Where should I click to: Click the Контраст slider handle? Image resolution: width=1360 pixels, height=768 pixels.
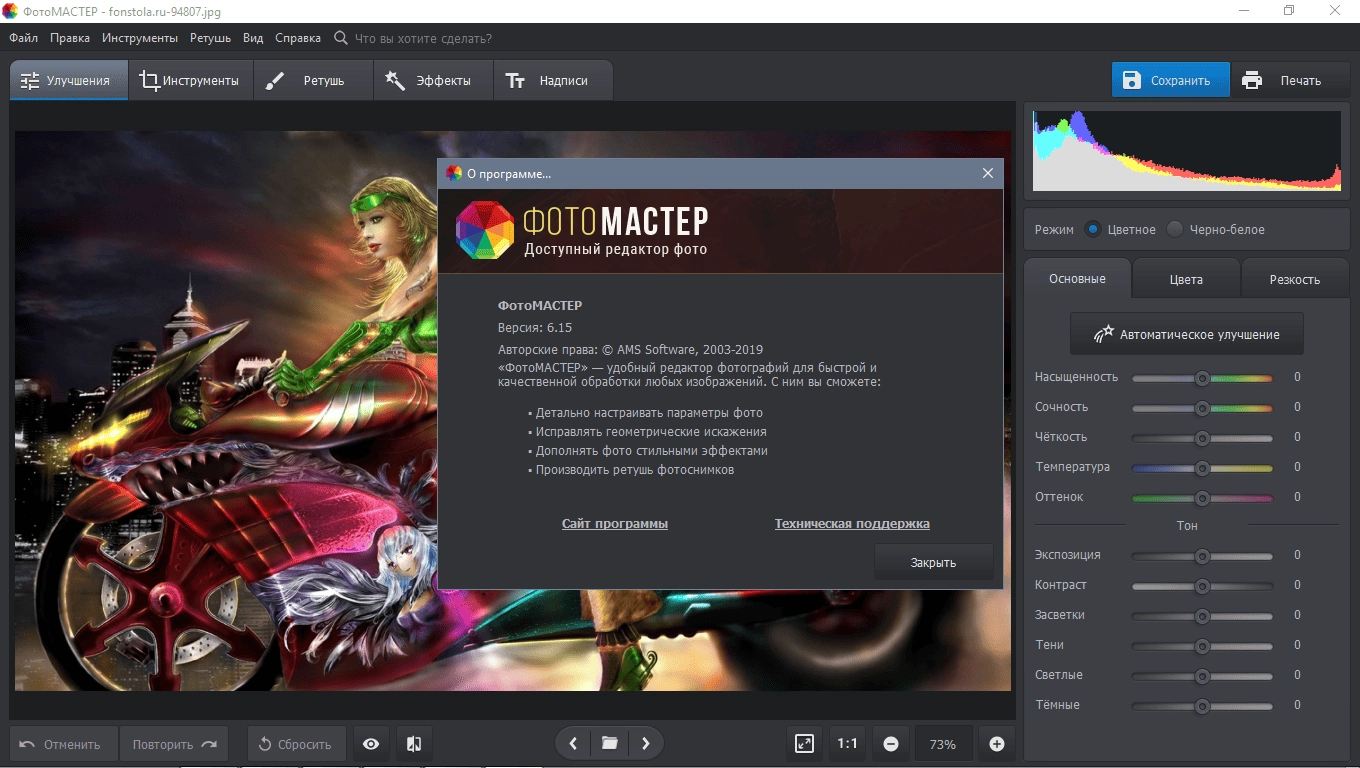pos(1202,586)
